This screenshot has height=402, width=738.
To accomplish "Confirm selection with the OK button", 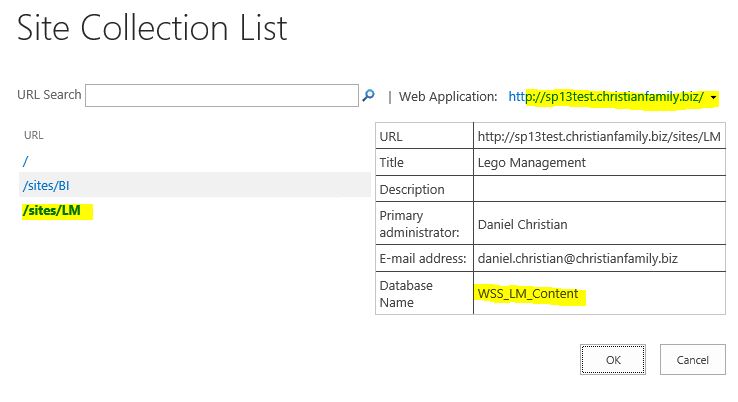I will [613, 360].
